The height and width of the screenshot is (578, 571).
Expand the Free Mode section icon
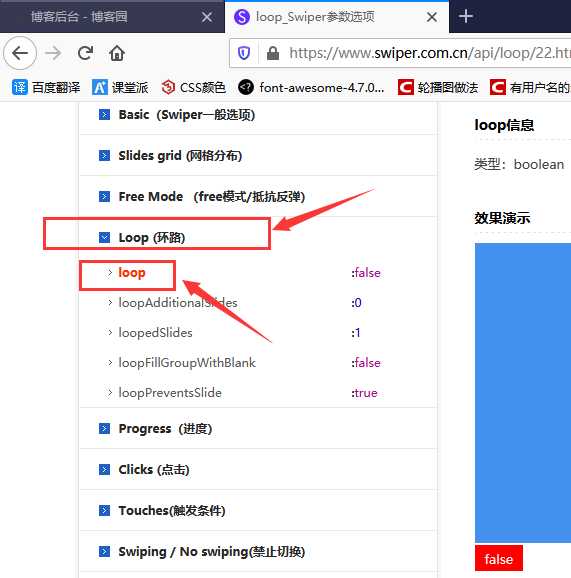(x=104, y=196)
